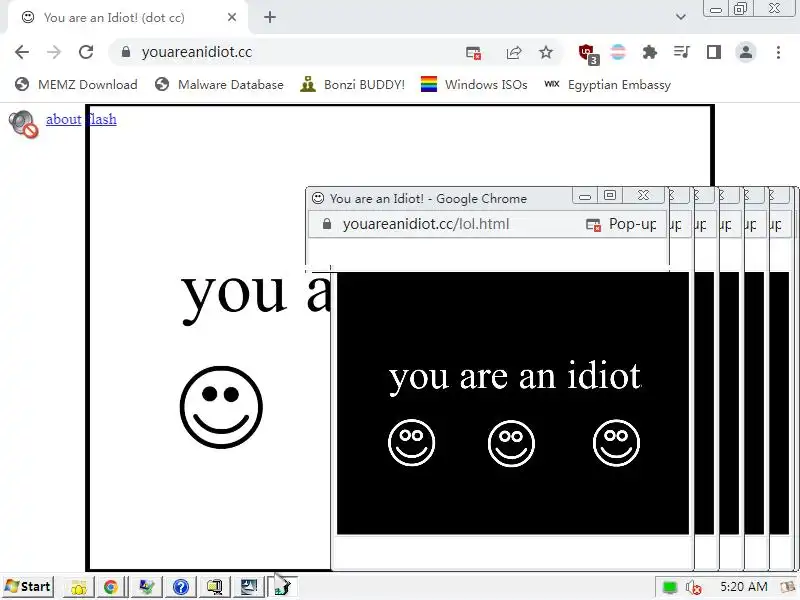Click the popup's Pop-up blocked indicator
Screen dimensions: 800x600
[621, 224]
